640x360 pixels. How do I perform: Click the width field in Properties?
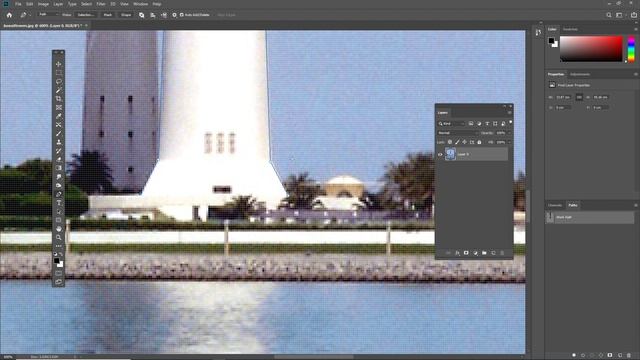pos(563,97)
